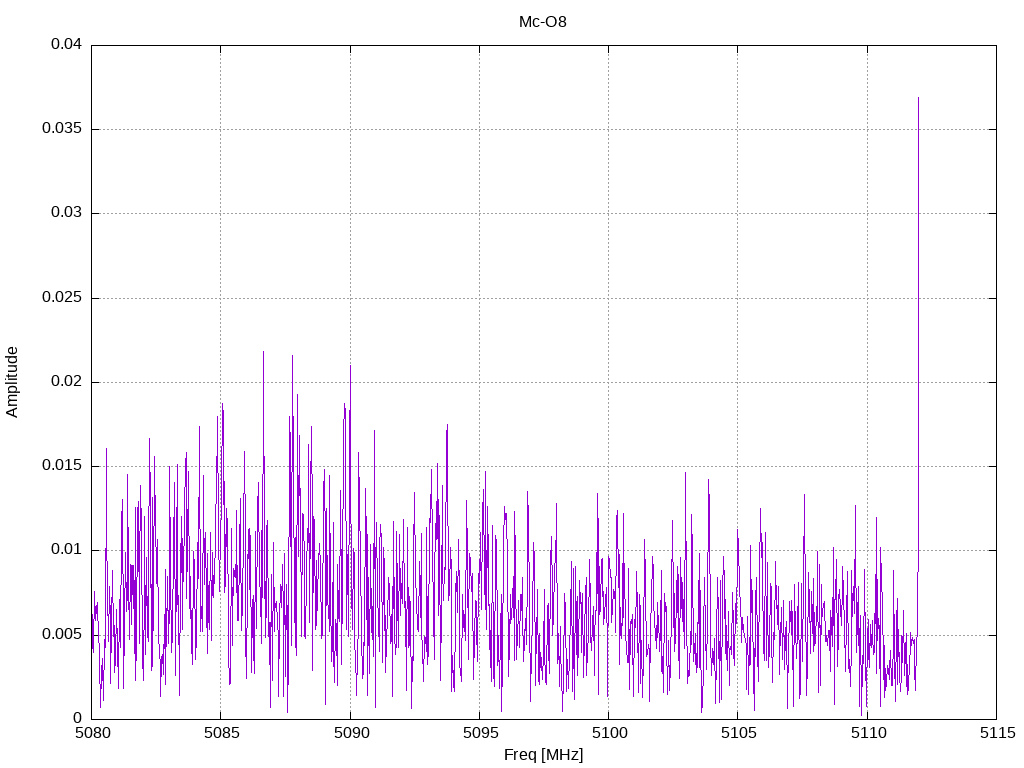Viewport: 1024px width, 768px height.
Task: Click the 5080 frequency tick label
Action: coord(92,733)
